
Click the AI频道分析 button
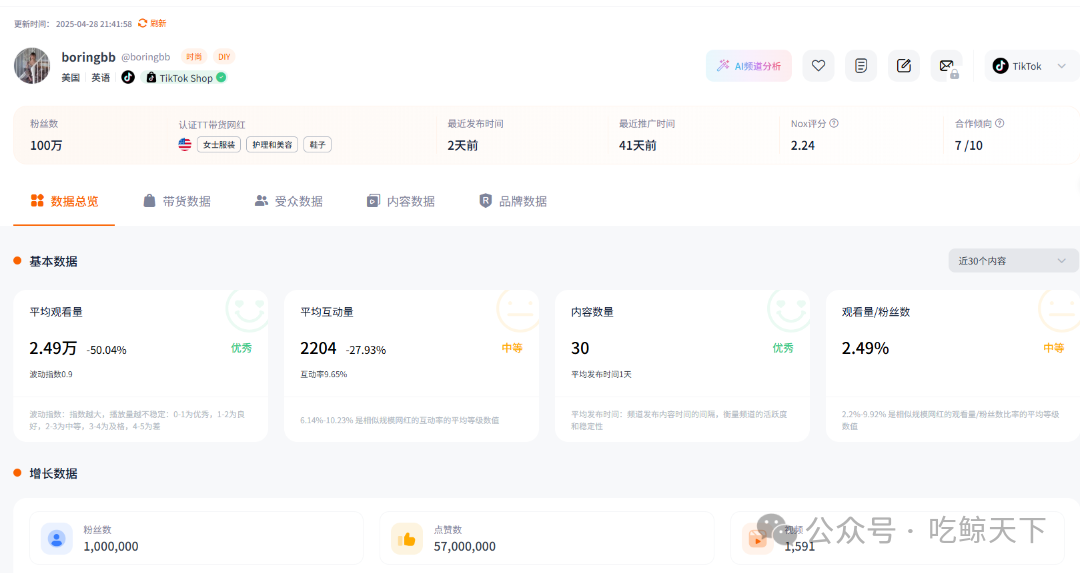pyautogui.click(x=748, y=66)
